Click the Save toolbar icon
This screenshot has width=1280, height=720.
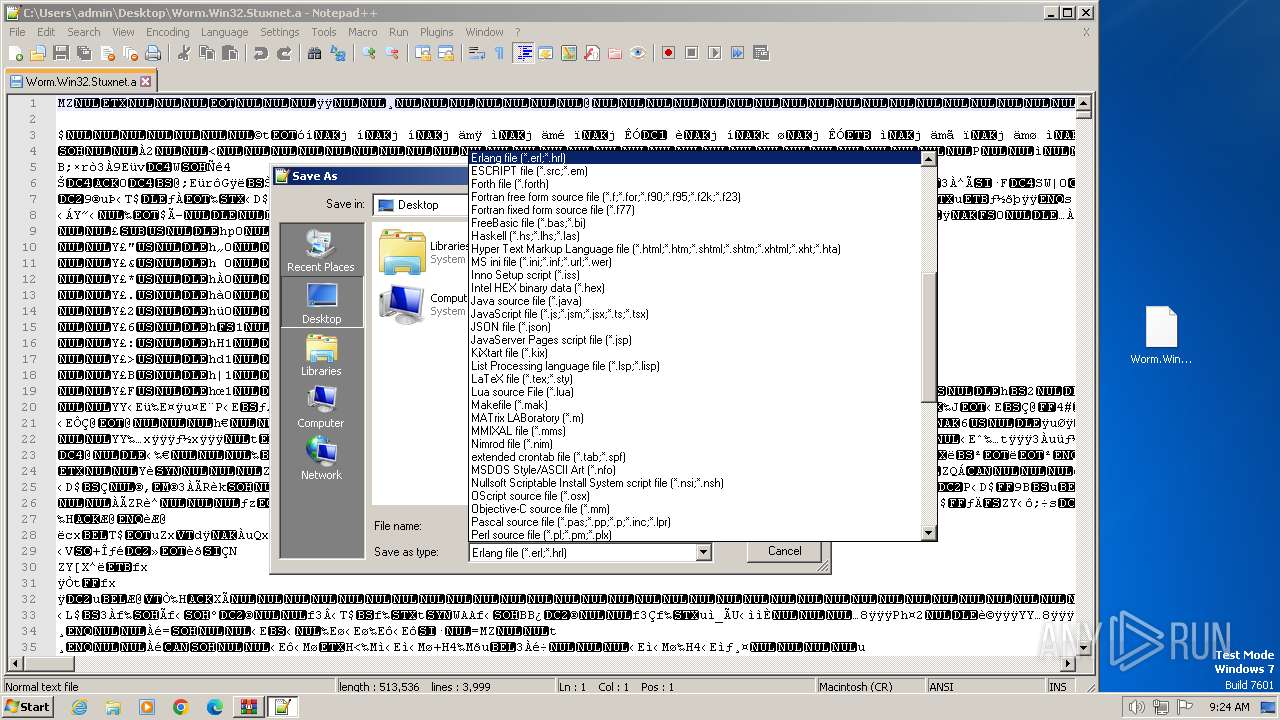60,53
